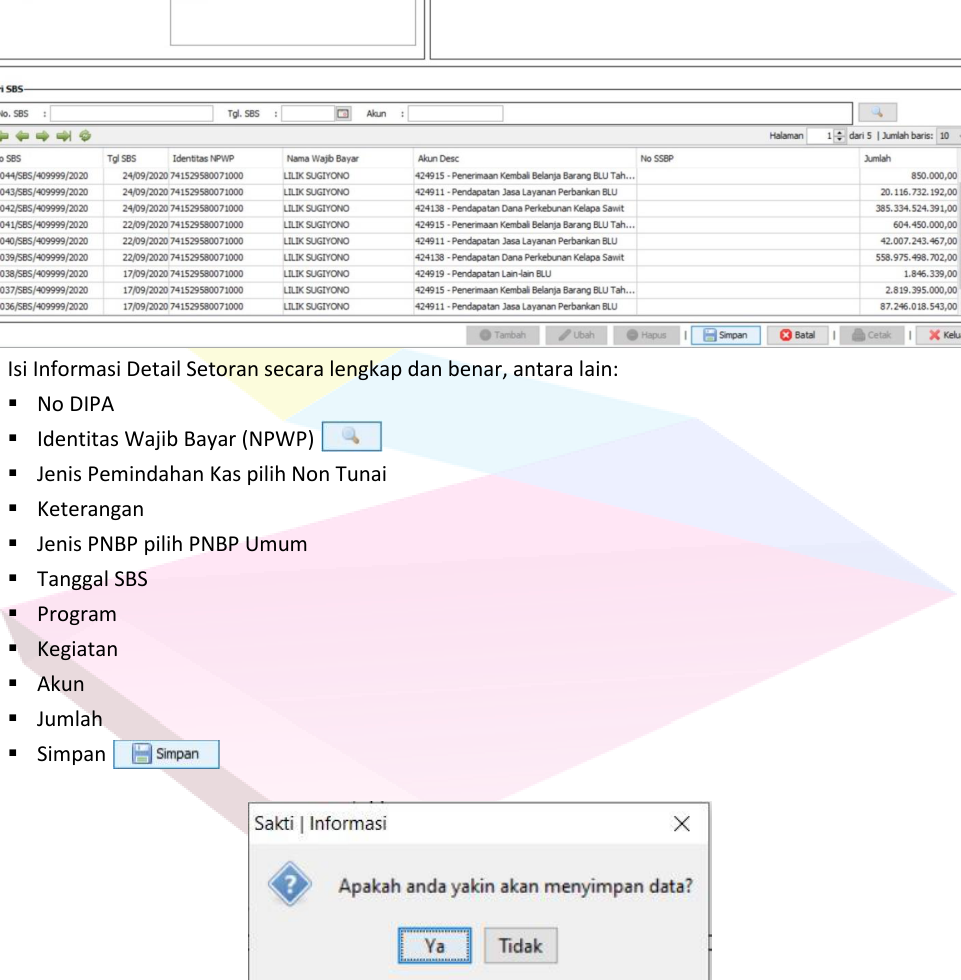Decline saving by clicking Tidak
This screenshot has width=961, height=980.
tap(520, 945)
